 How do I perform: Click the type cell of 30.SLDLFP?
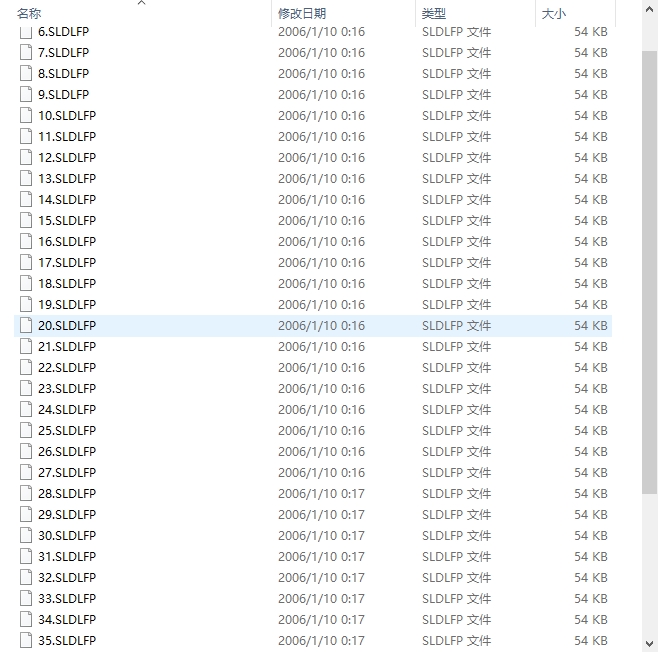click(456, 535)
